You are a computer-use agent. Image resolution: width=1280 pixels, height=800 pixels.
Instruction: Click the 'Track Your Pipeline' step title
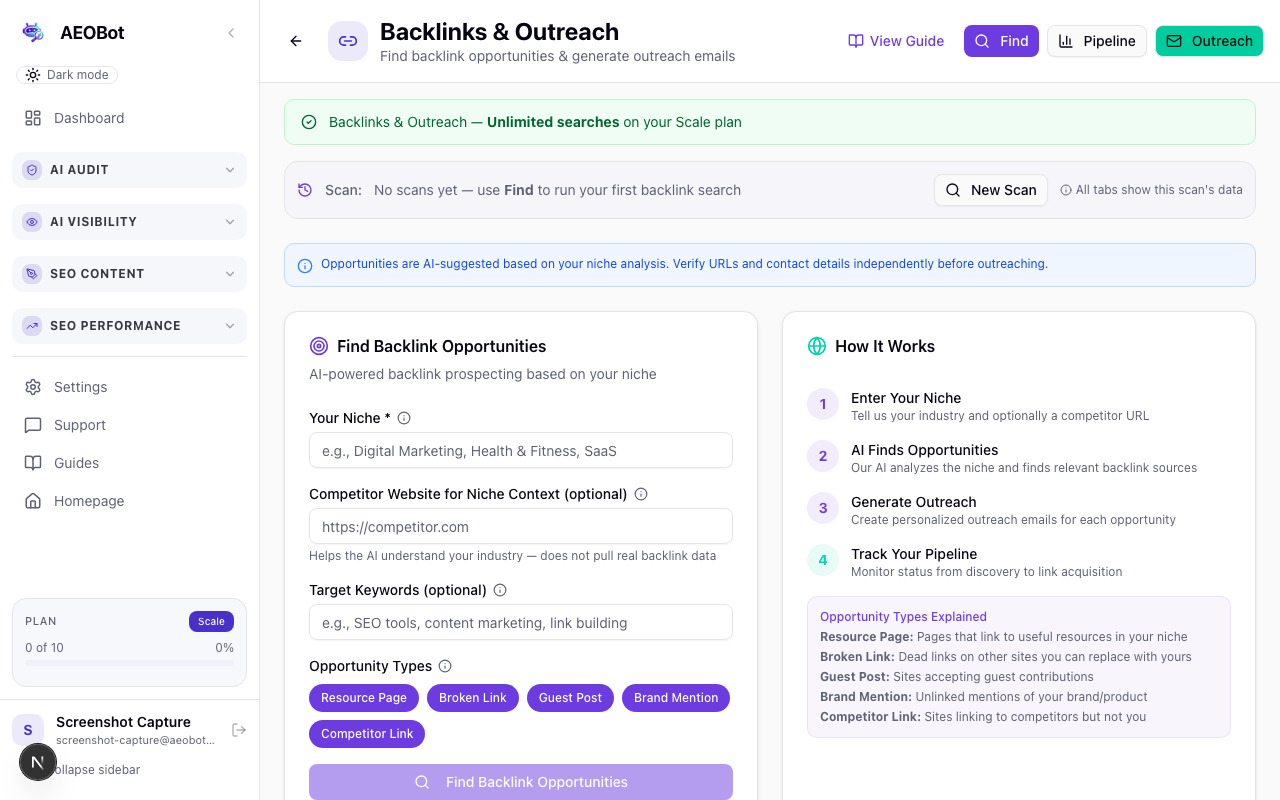tap(914, 554)
